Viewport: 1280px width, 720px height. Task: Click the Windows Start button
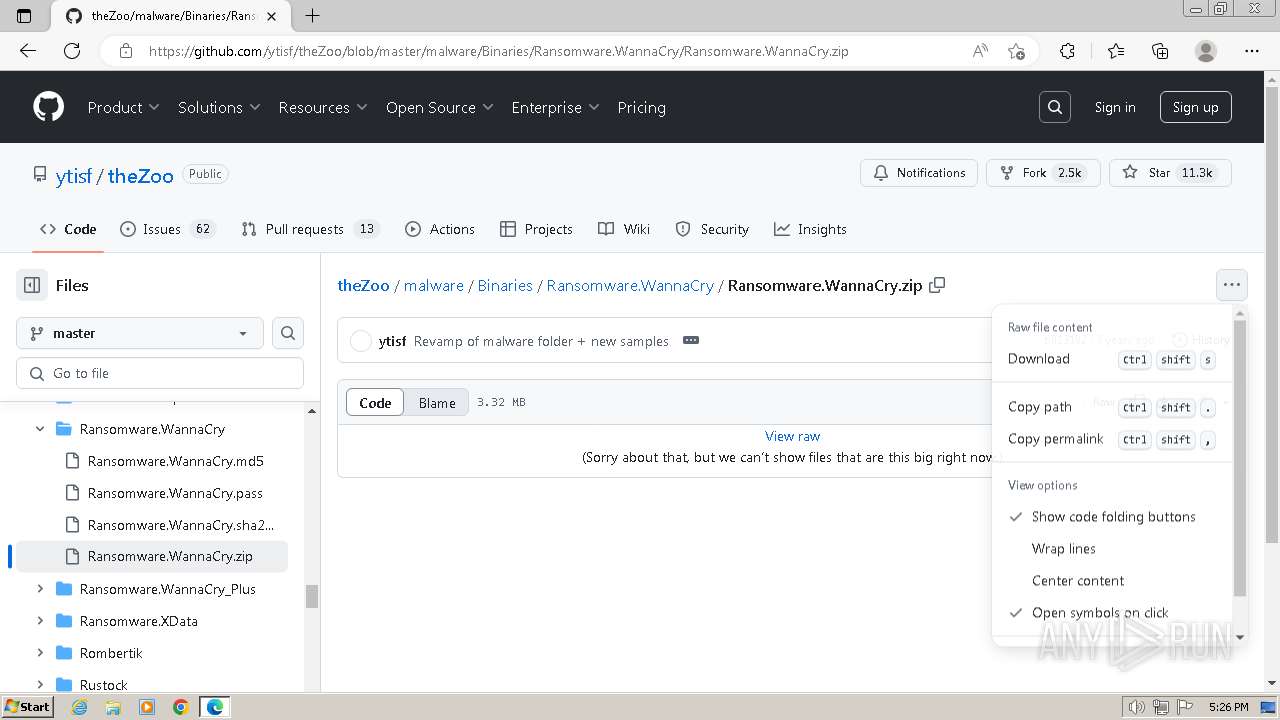pos(28,707)
